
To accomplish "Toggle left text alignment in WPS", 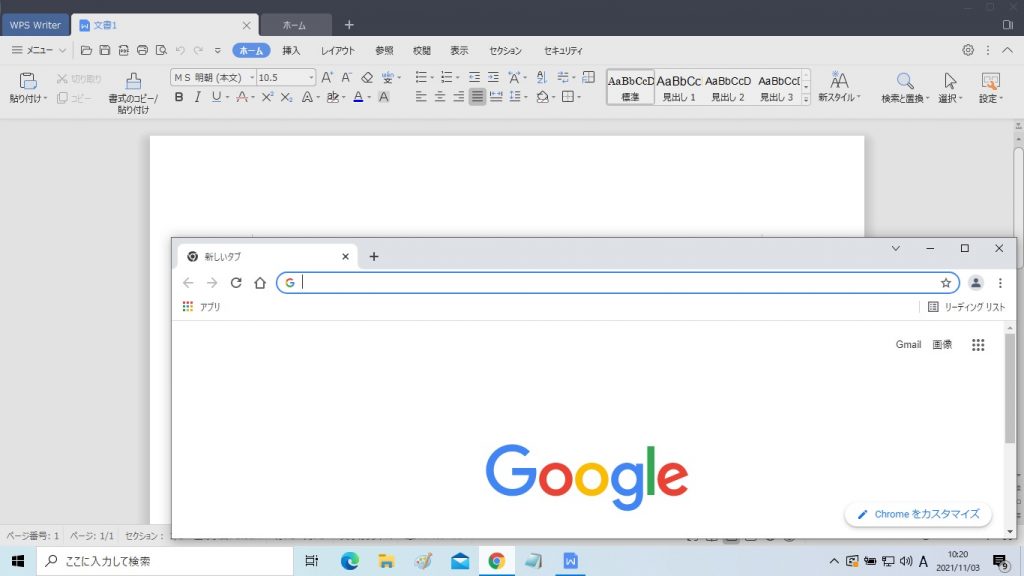I will (x=421, y=97).
